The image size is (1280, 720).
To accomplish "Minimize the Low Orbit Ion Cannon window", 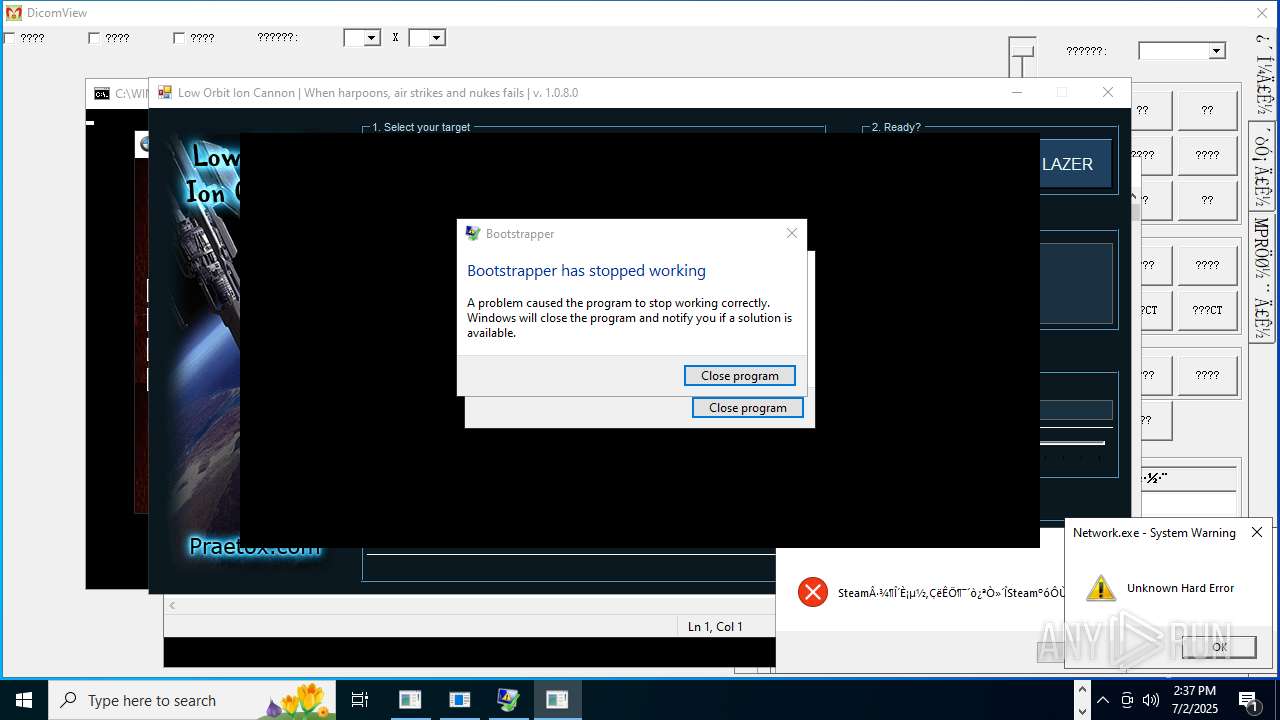I will click(x=1017, y=93).
